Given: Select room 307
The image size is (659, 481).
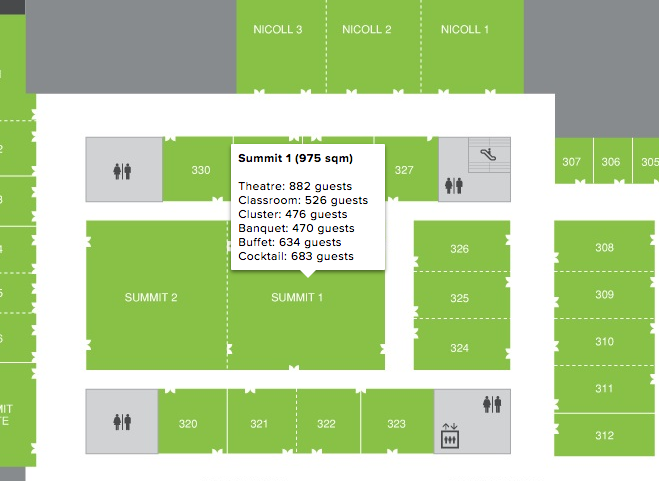Looking at the screenshot, I should (x=574, y=161).
